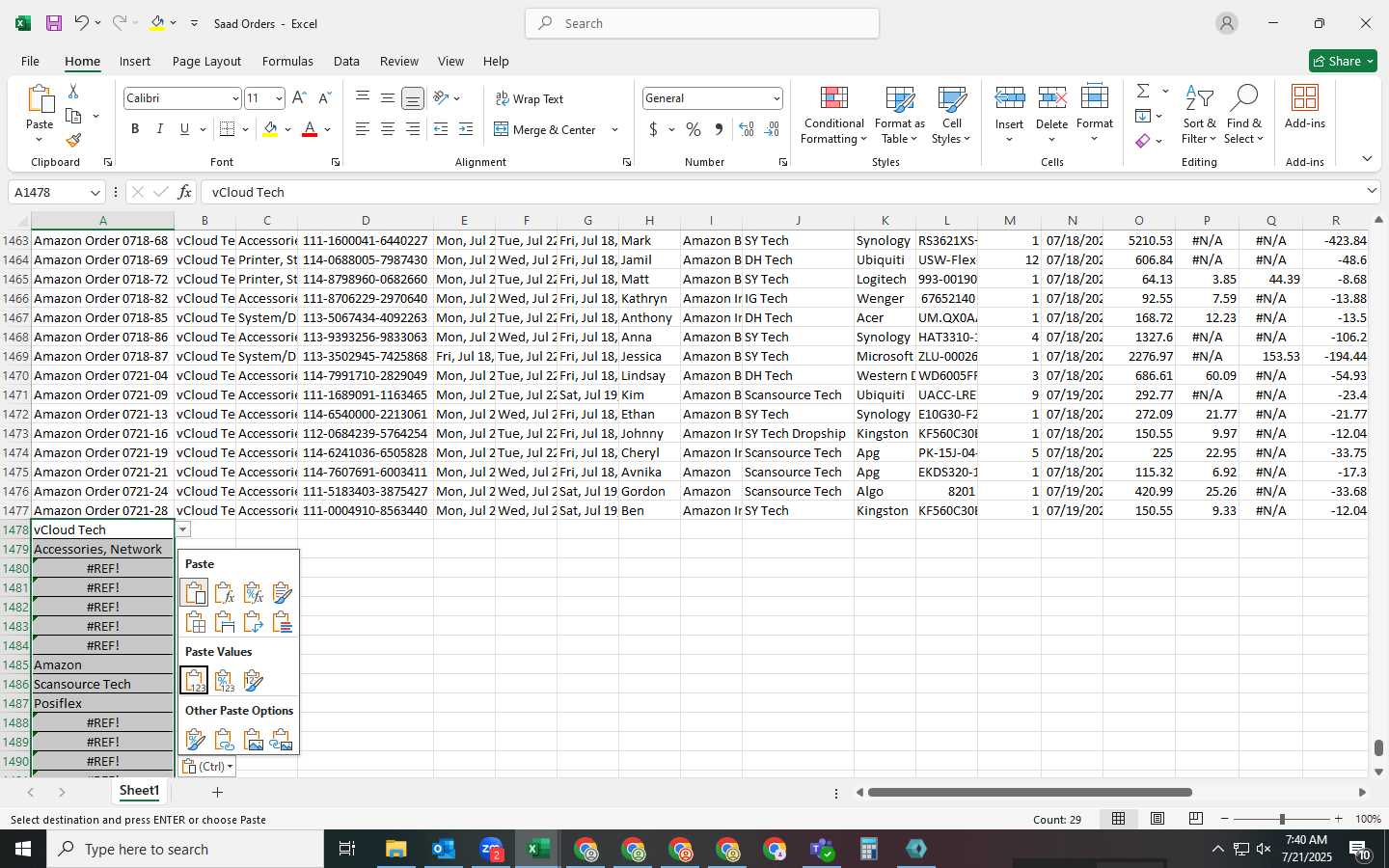Click the Insert Function fx icon
The height and width of the screenshot is (868, 1389).
tap(184, 192)
